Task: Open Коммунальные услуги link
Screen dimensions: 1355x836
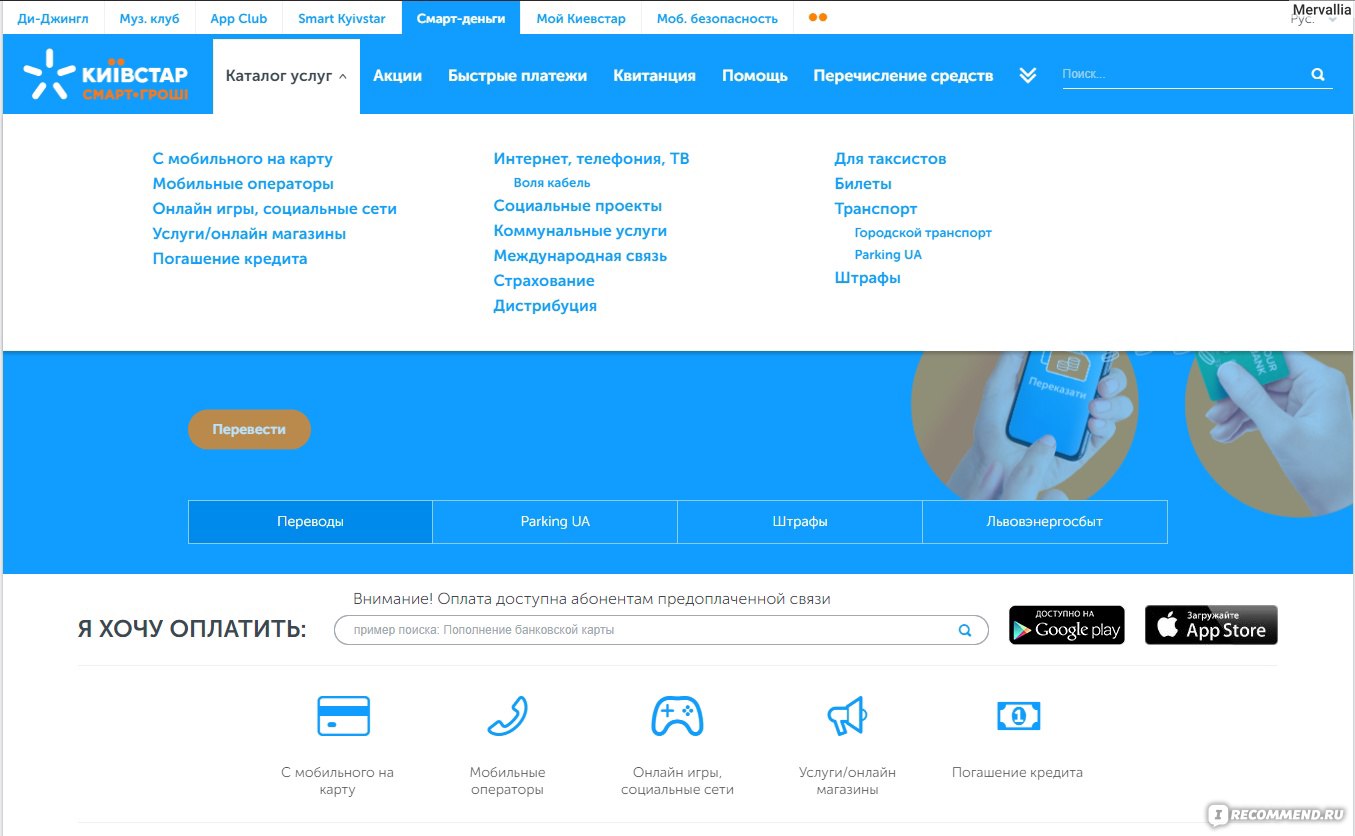Action: pyautogui.click(x=580, y=231)
